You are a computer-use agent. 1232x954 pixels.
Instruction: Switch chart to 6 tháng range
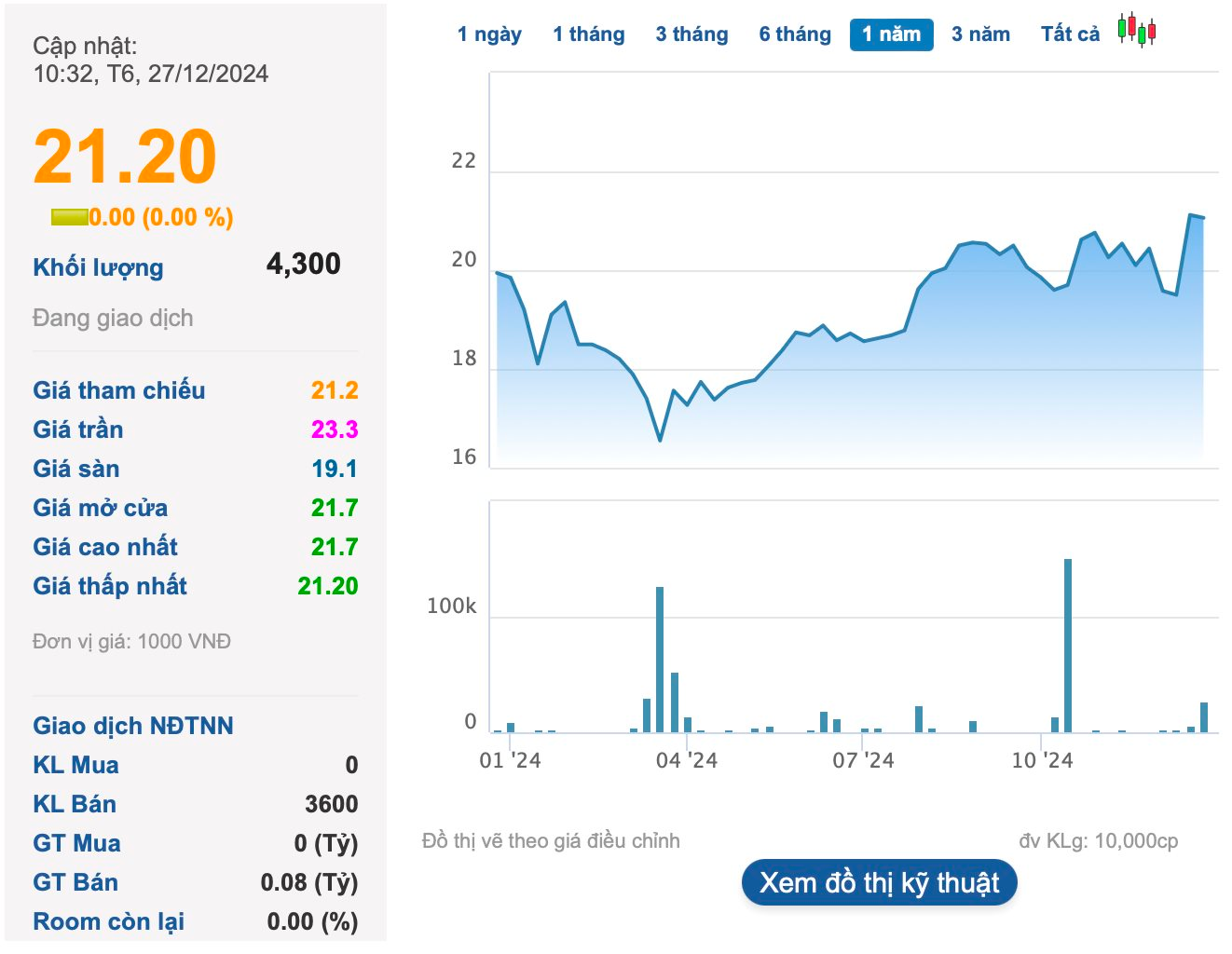click(x=795, y=34)
